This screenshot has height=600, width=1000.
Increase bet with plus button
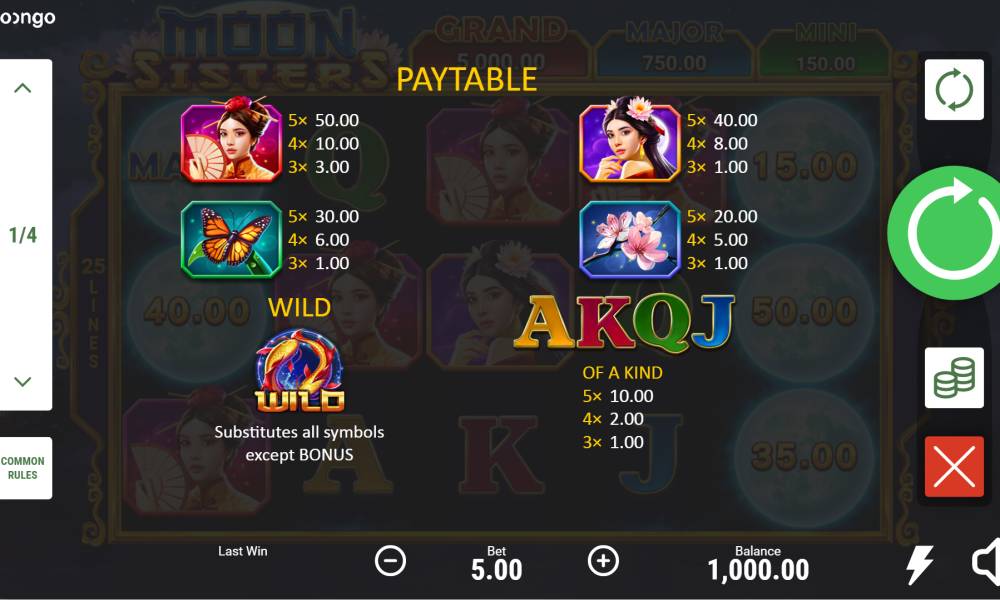603,561
